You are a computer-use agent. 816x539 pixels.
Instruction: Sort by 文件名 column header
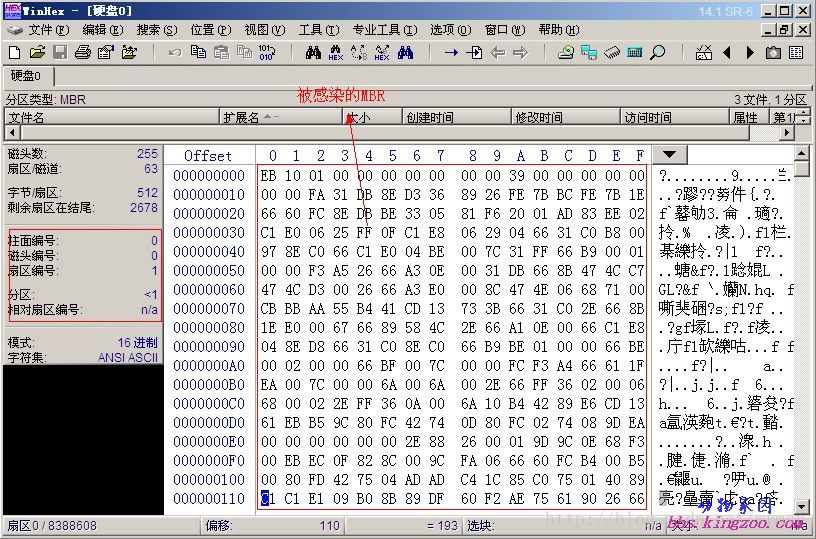click(x=111, y=117)
